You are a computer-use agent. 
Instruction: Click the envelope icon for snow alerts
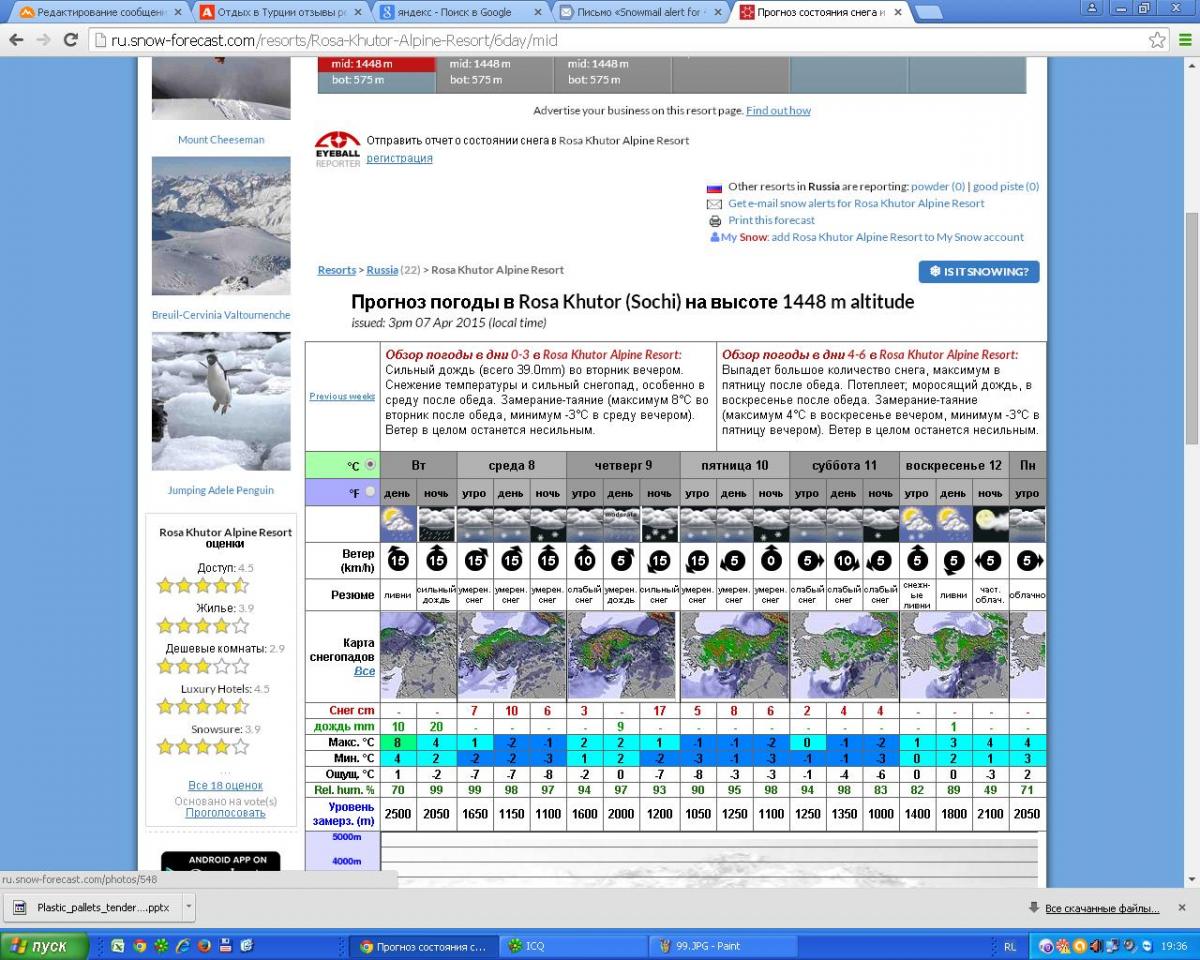click(x=715, y=204)
